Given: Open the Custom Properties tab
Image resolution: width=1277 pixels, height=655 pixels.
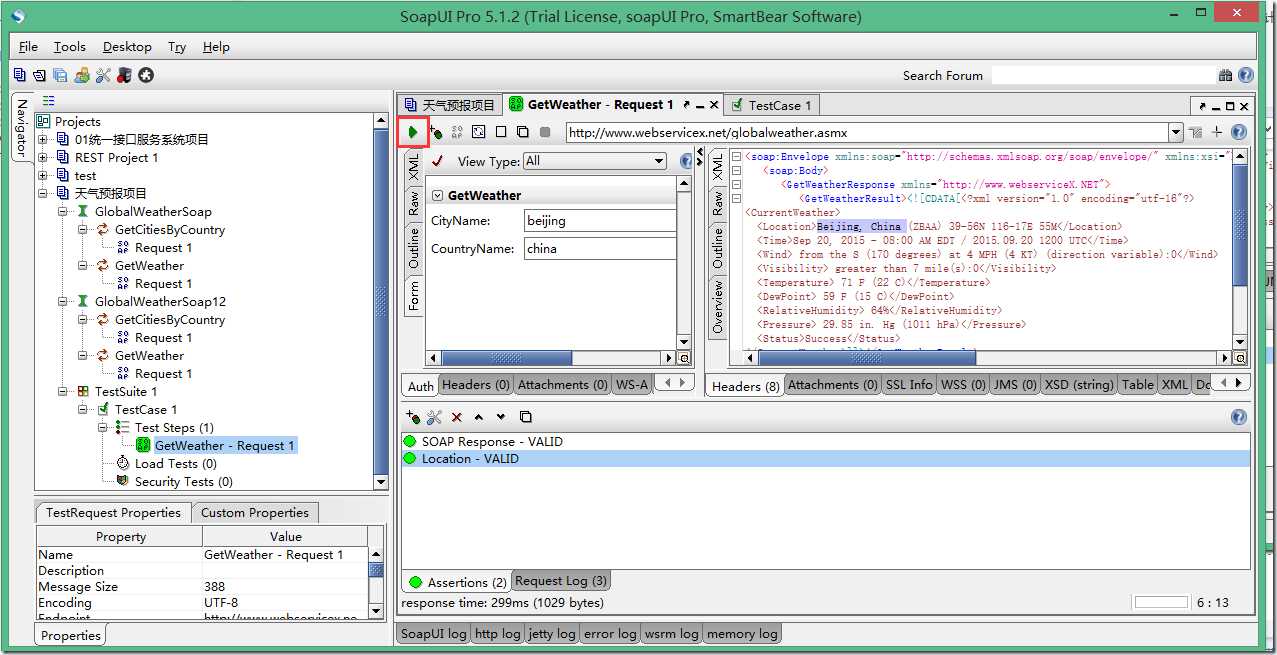Looking at the screenshot, I should [x=255, y=513].
